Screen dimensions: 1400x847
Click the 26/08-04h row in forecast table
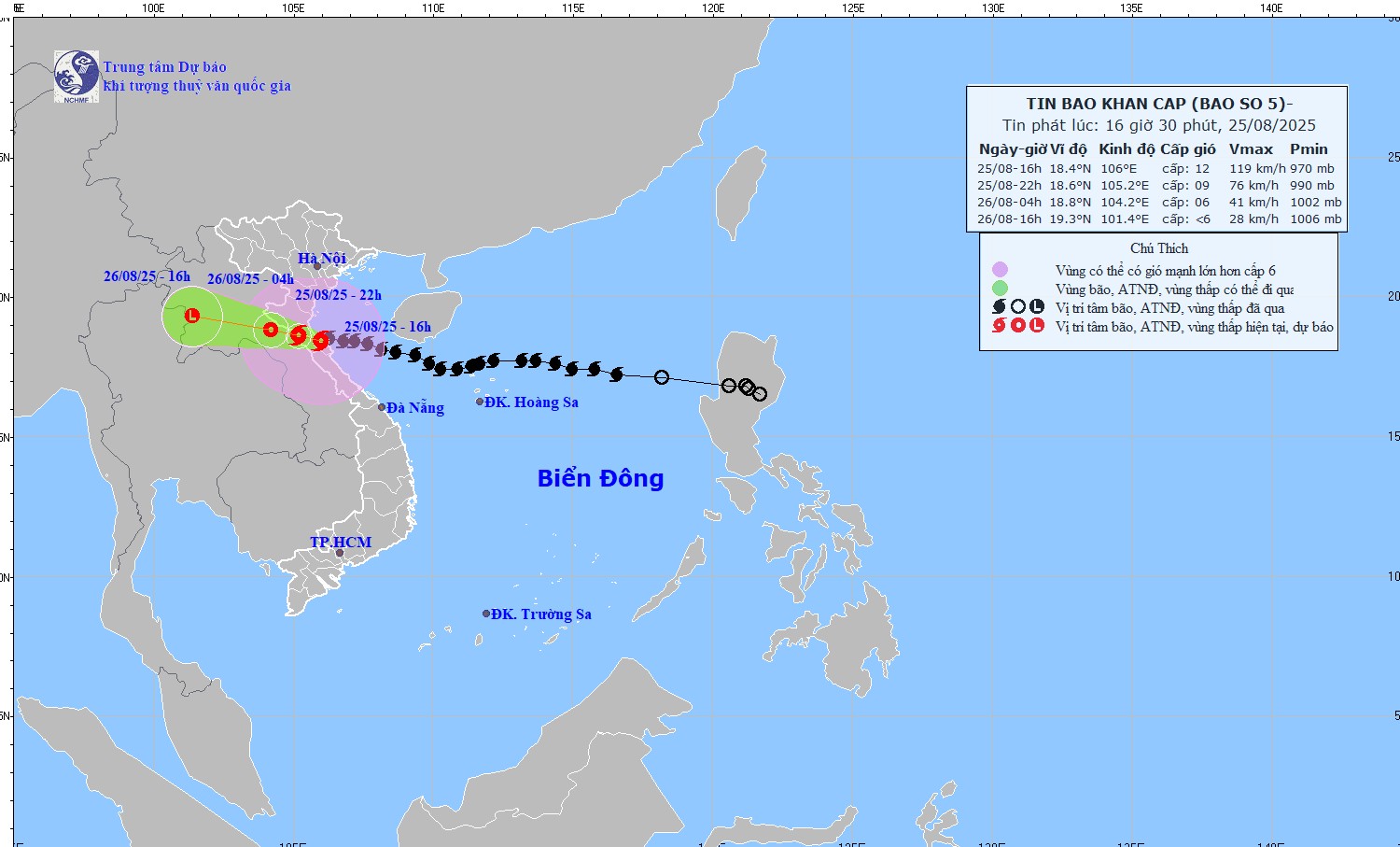(x=1158, y=203)
